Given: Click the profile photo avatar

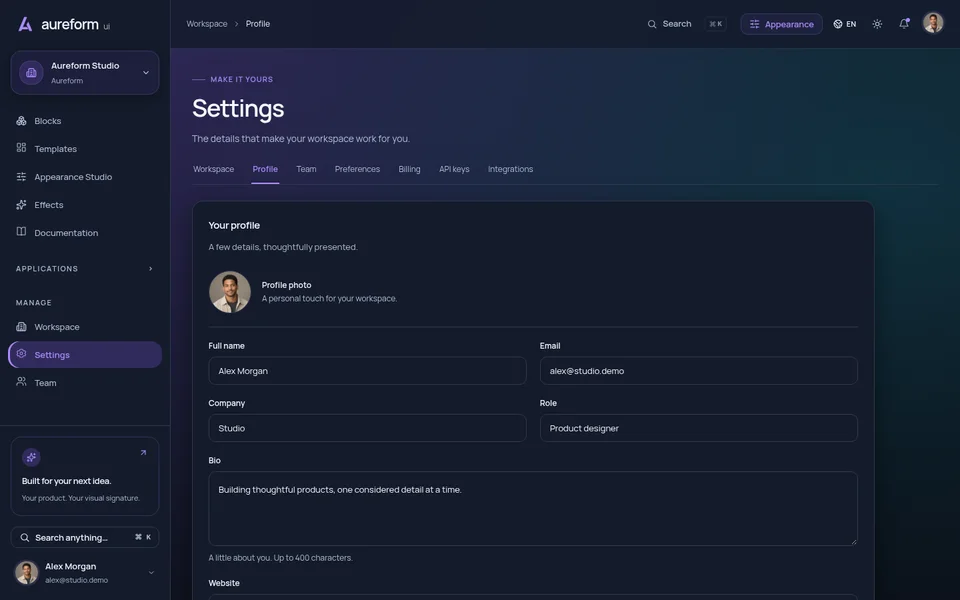Looking at the screenshot, I should coord(230,292).
